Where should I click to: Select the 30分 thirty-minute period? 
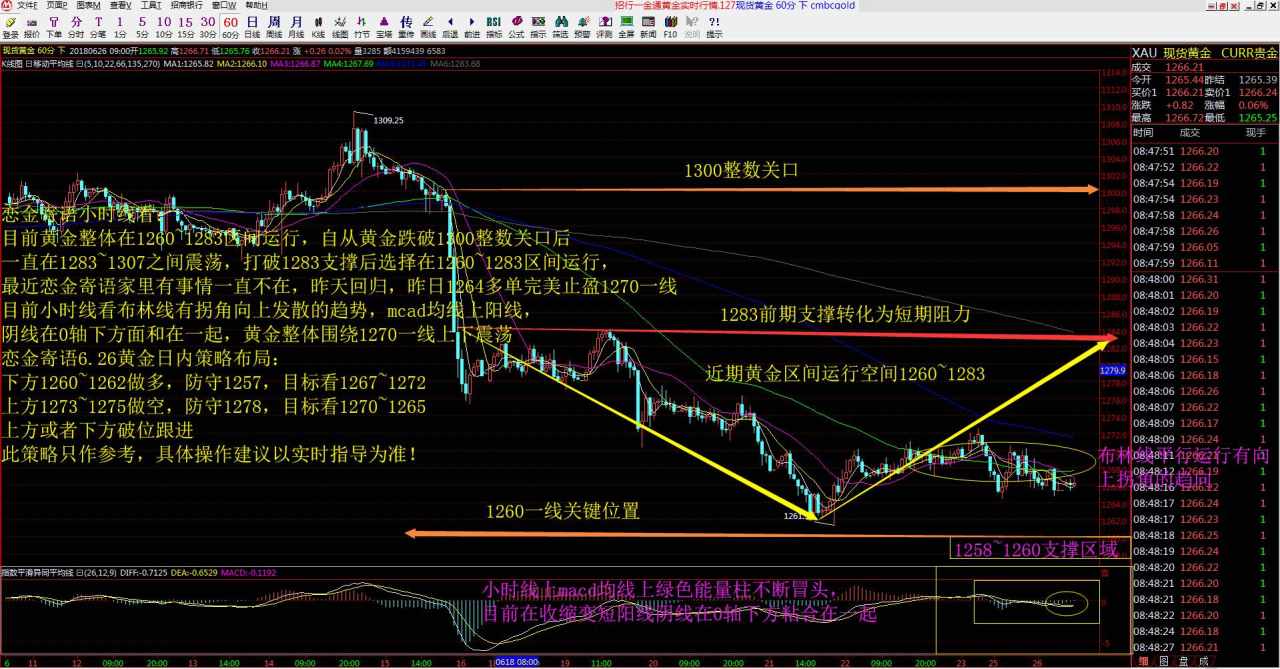tap(208, 27)
